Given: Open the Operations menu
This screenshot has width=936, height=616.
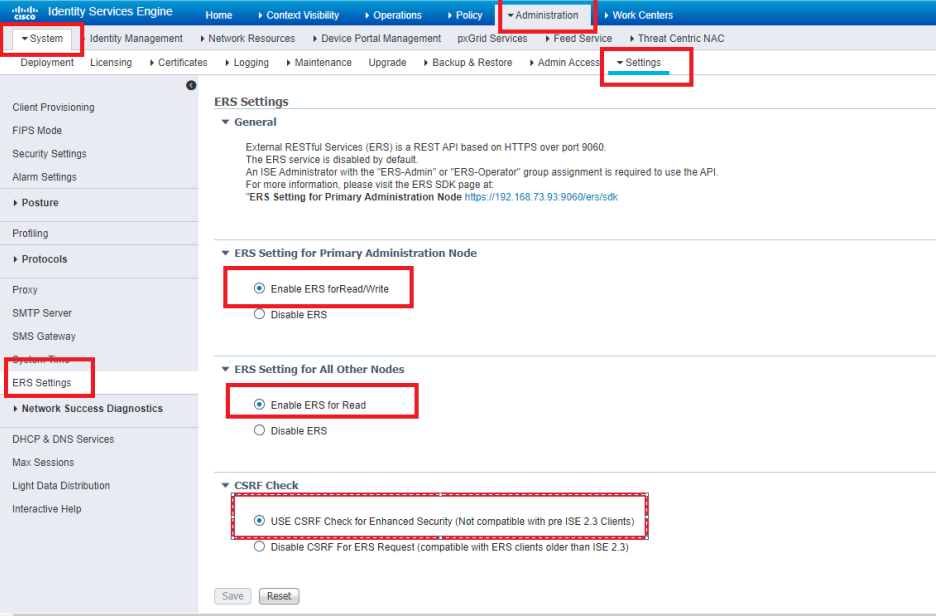Looking at the screenshot, I should click(394, 14).
